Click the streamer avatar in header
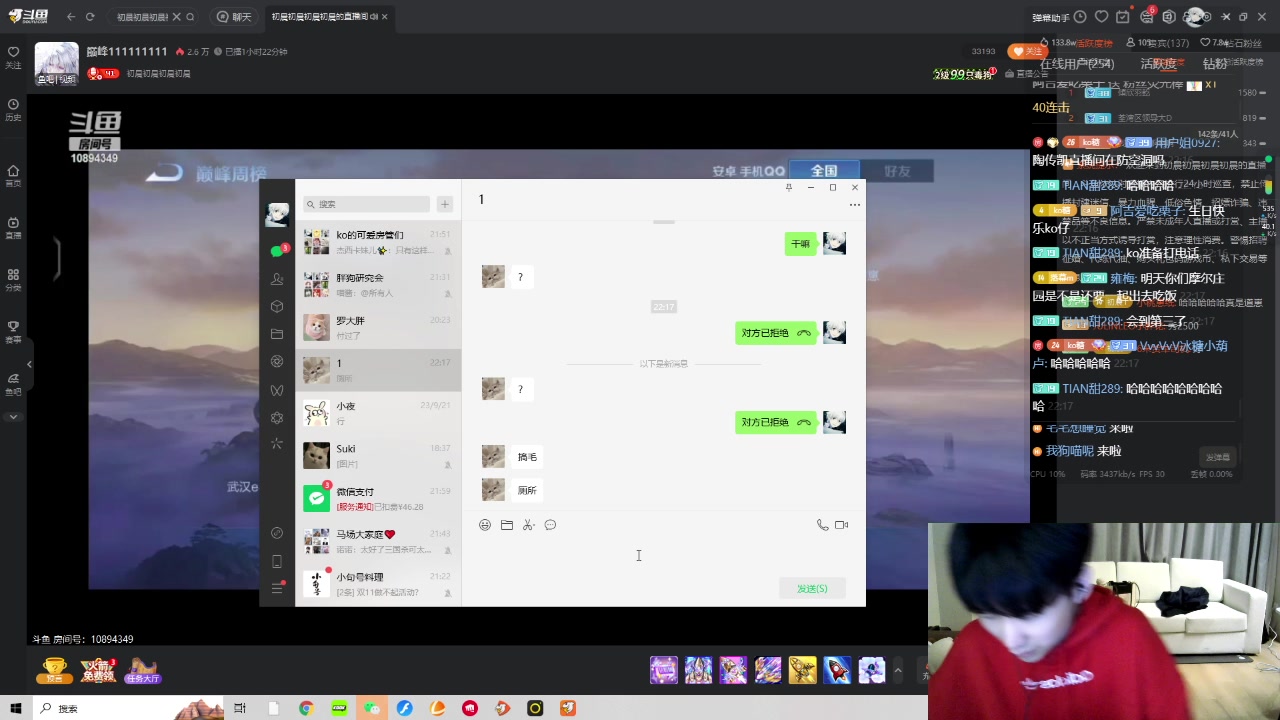This screenshot has height=720, width=1280. [x=57, y=63]
